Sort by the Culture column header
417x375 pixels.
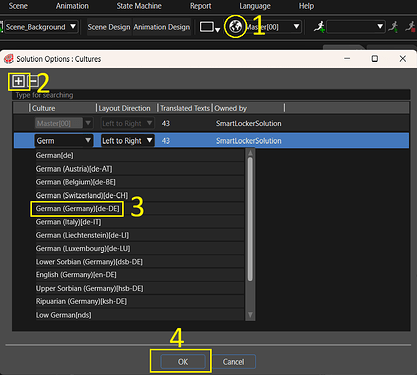click(44, 108)
